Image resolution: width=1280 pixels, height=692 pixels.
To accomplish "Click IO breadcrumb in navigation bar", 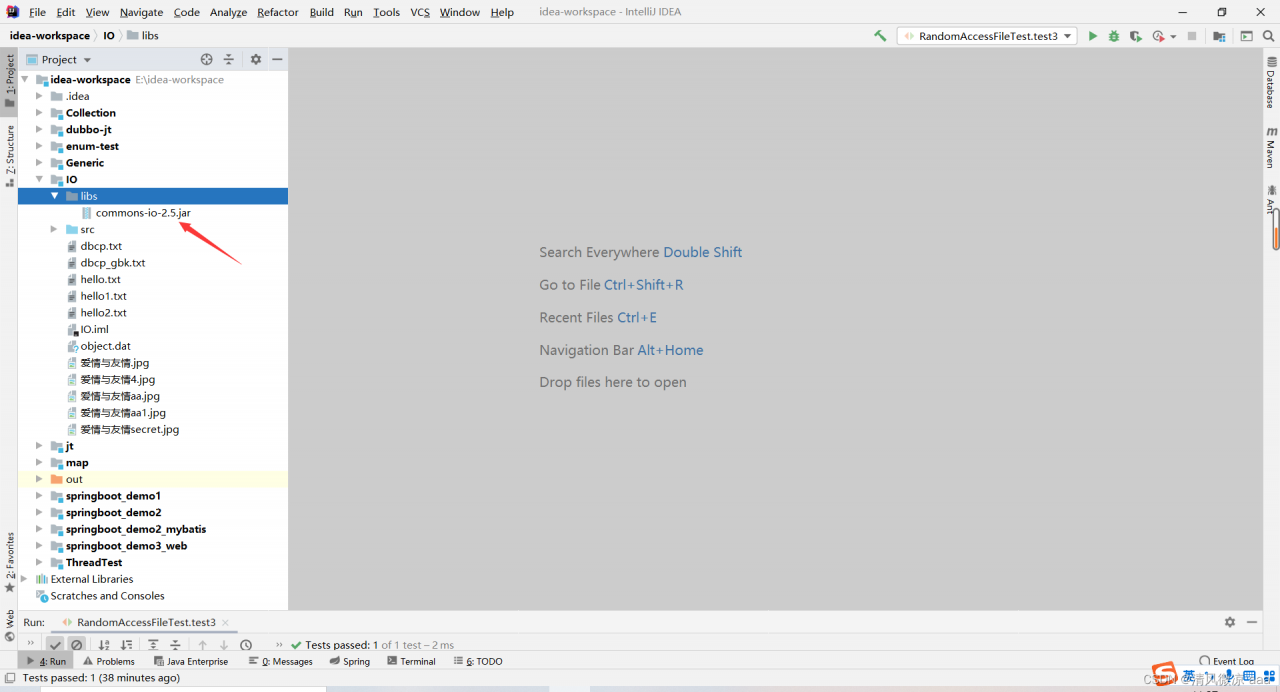I will coord(109,36).
